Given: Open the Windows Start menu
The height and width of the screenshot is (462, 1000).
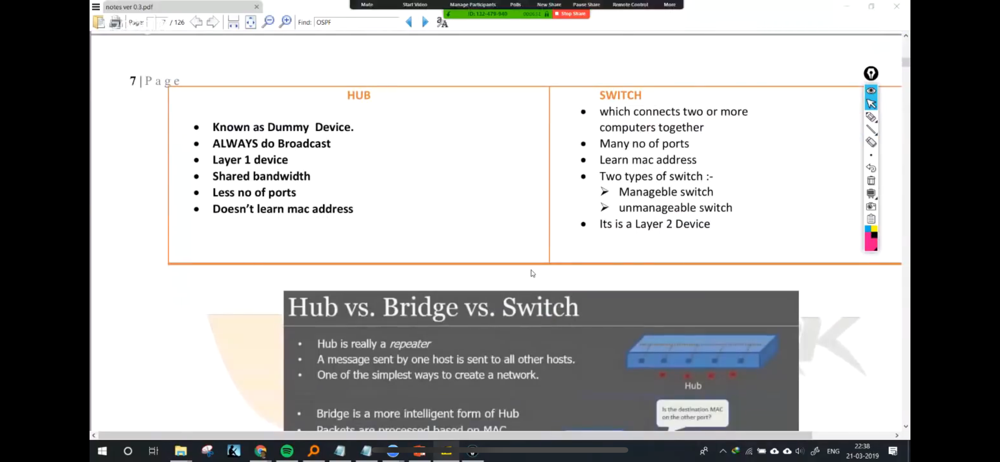Looking at the screenshot, I should (102, 451).
